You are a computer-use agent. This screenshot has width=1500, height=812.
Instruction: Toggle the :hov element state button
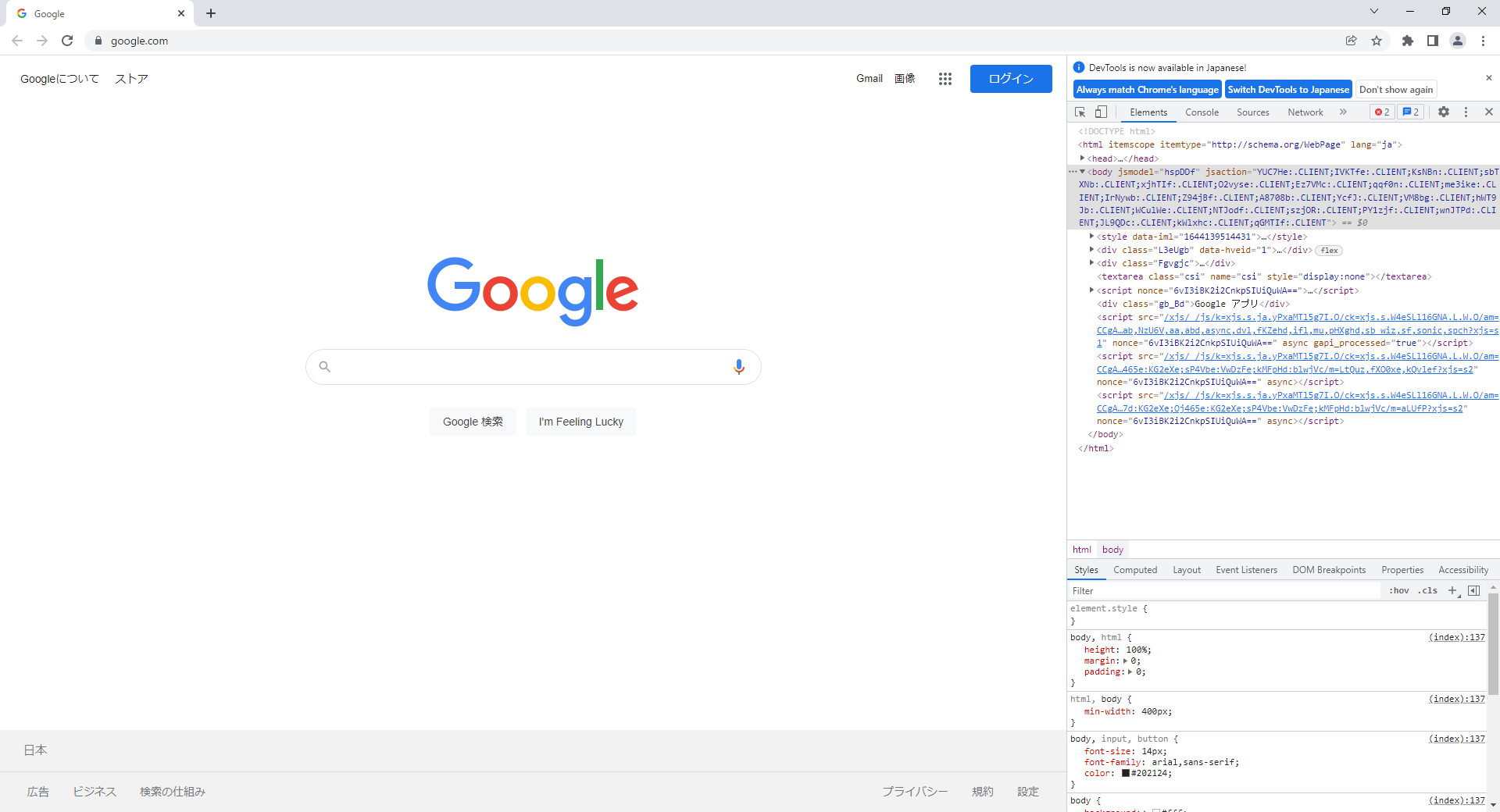(1399, 591)
